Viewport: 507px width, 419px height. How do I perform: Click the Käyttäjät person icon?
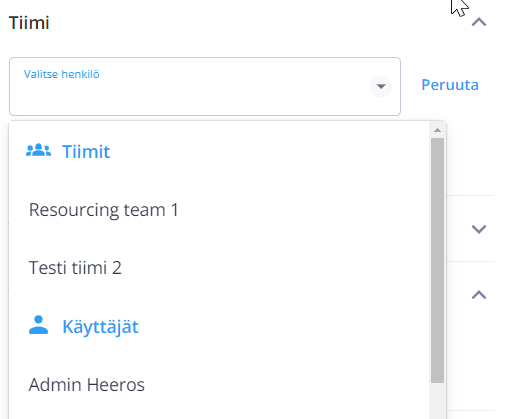(x=39, y=325)
